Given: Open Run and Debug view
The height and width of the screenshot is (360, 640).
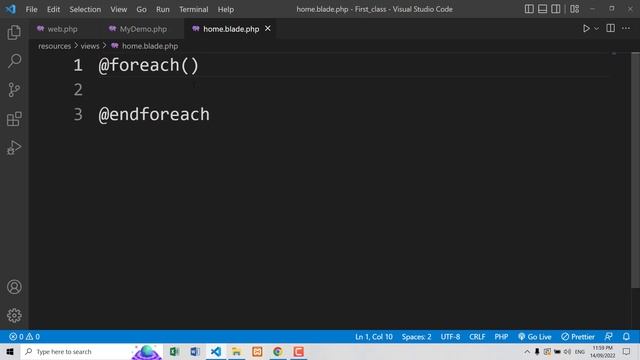Looking at the screenshot, I should click(x=14, y=147).
